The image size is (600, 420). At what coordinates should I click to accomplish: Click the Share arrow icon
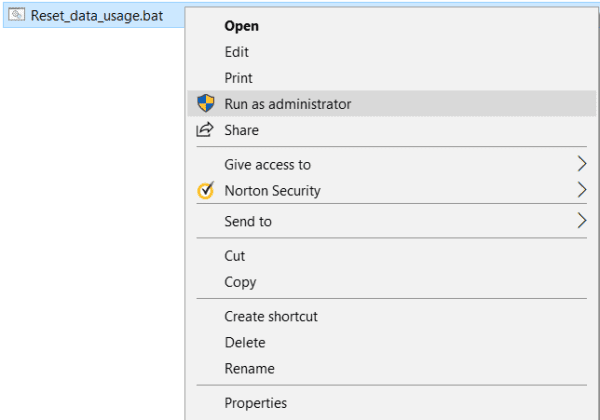(206, 130)
